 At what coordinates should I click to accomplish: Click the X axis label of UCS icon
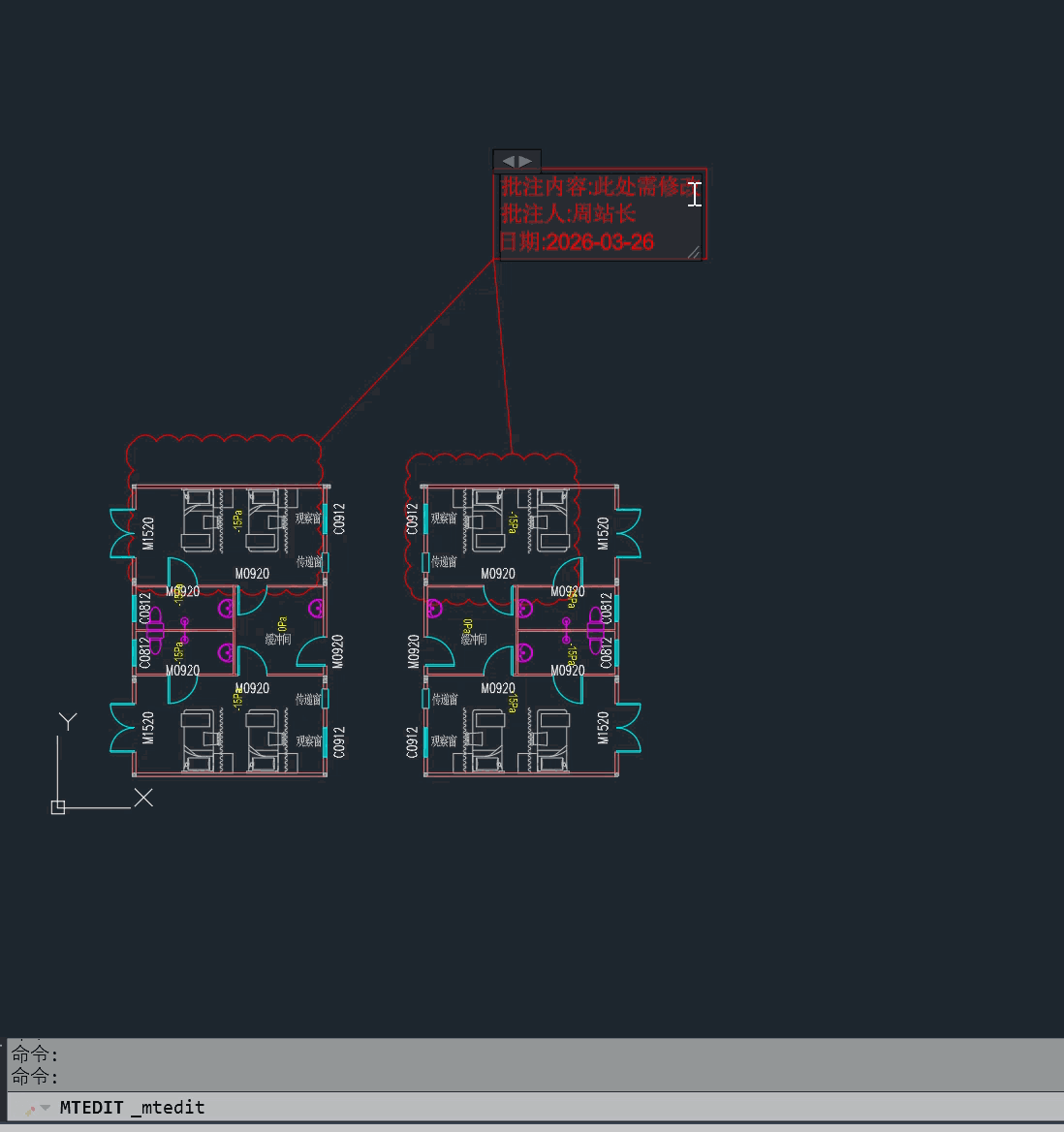click(x=143, y=798)
